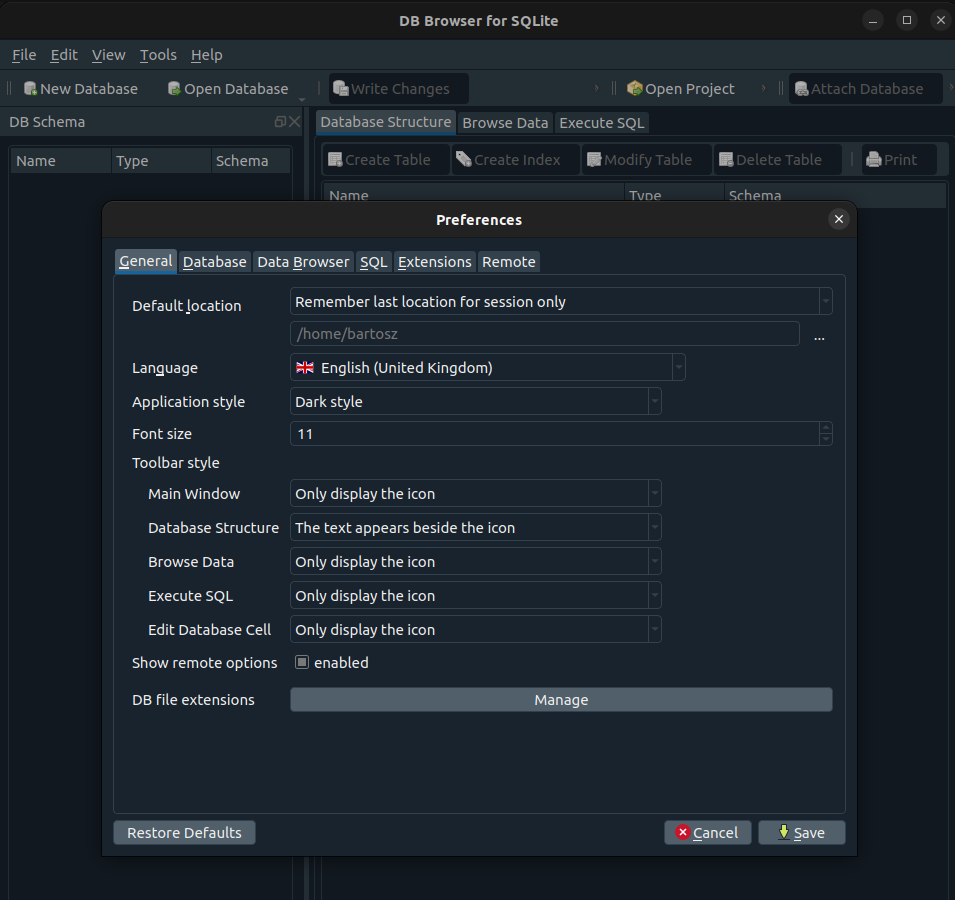Minimize the DB Browser window

pyautogui.click(x=873, y=20)
